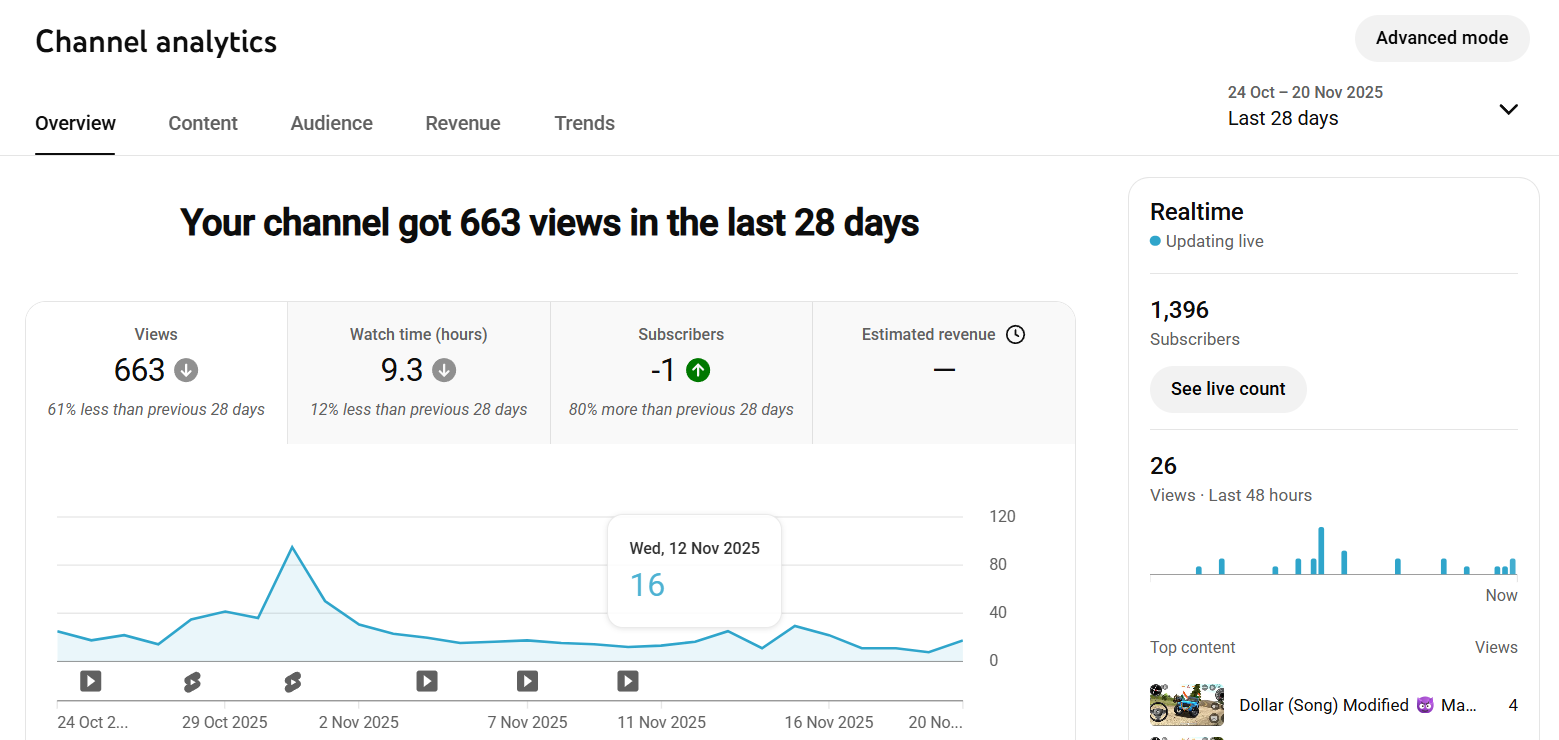This screenshot has height=740, width=1559.
Task: Click the green up arrow next to Subscribers
Action: pos(698,371)
